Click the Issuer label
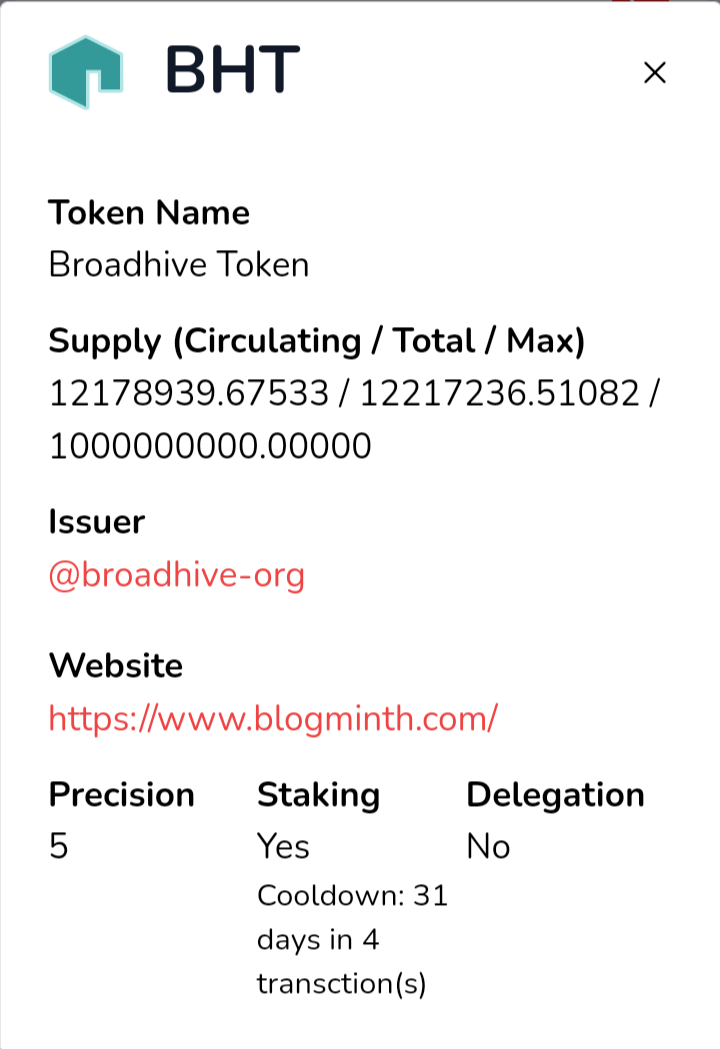 [97, 522]
